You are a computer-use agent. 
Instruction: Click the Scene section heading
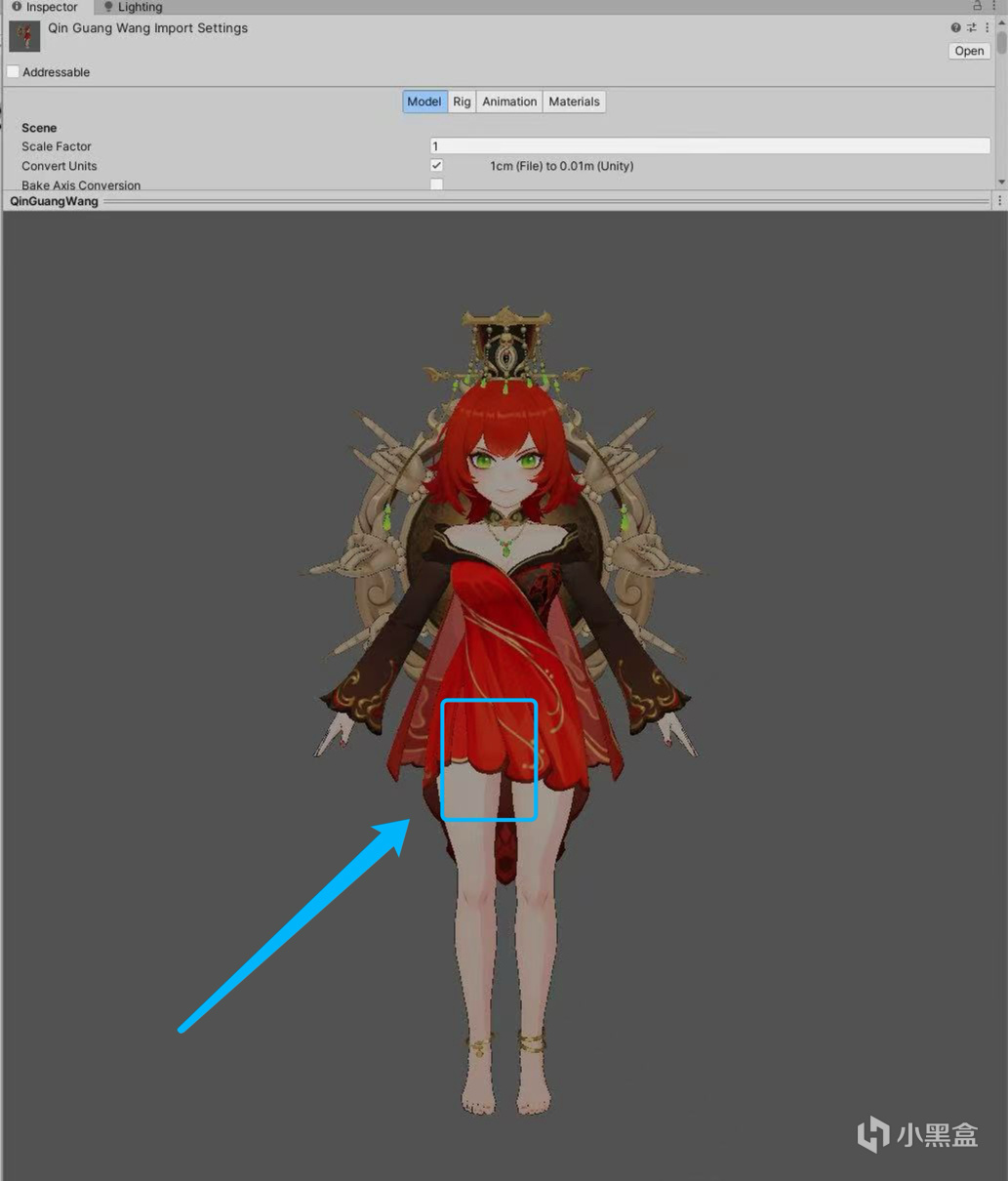pyautogui.click(x=39, y=128)
